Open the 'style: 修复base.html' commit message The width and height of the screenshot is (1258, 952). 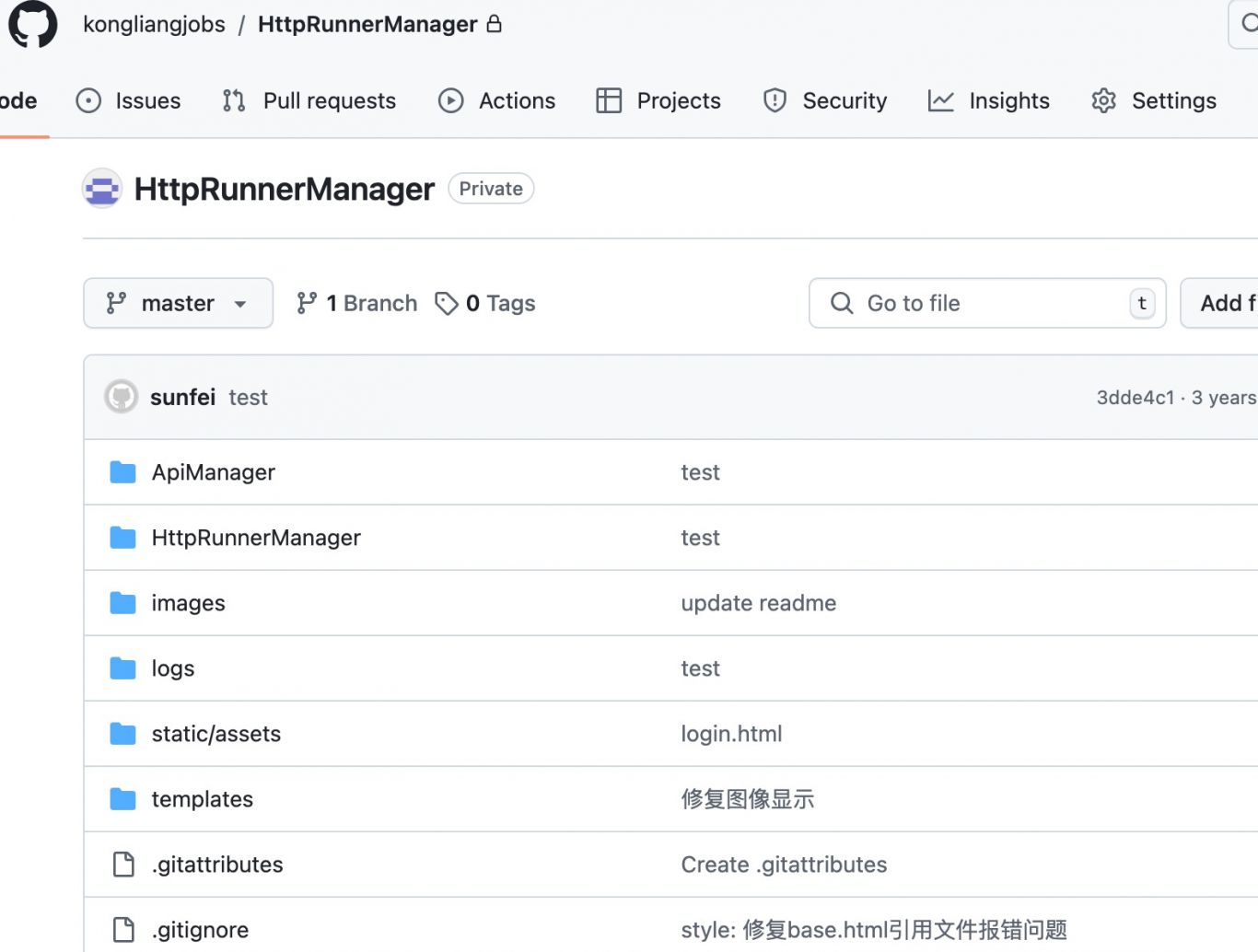click(874, 930)
